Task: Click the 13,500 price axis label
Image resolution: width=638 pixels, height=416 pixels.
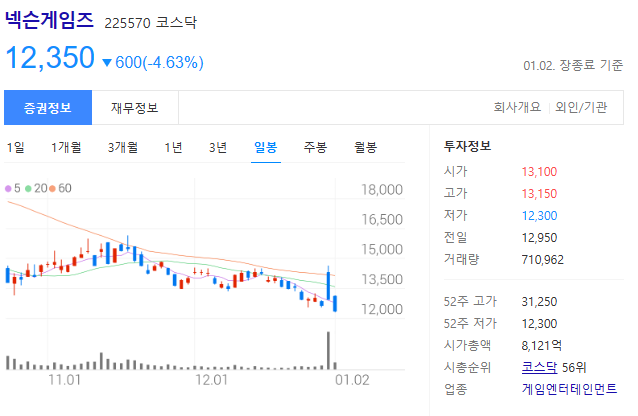Action: tap(382, 279)
